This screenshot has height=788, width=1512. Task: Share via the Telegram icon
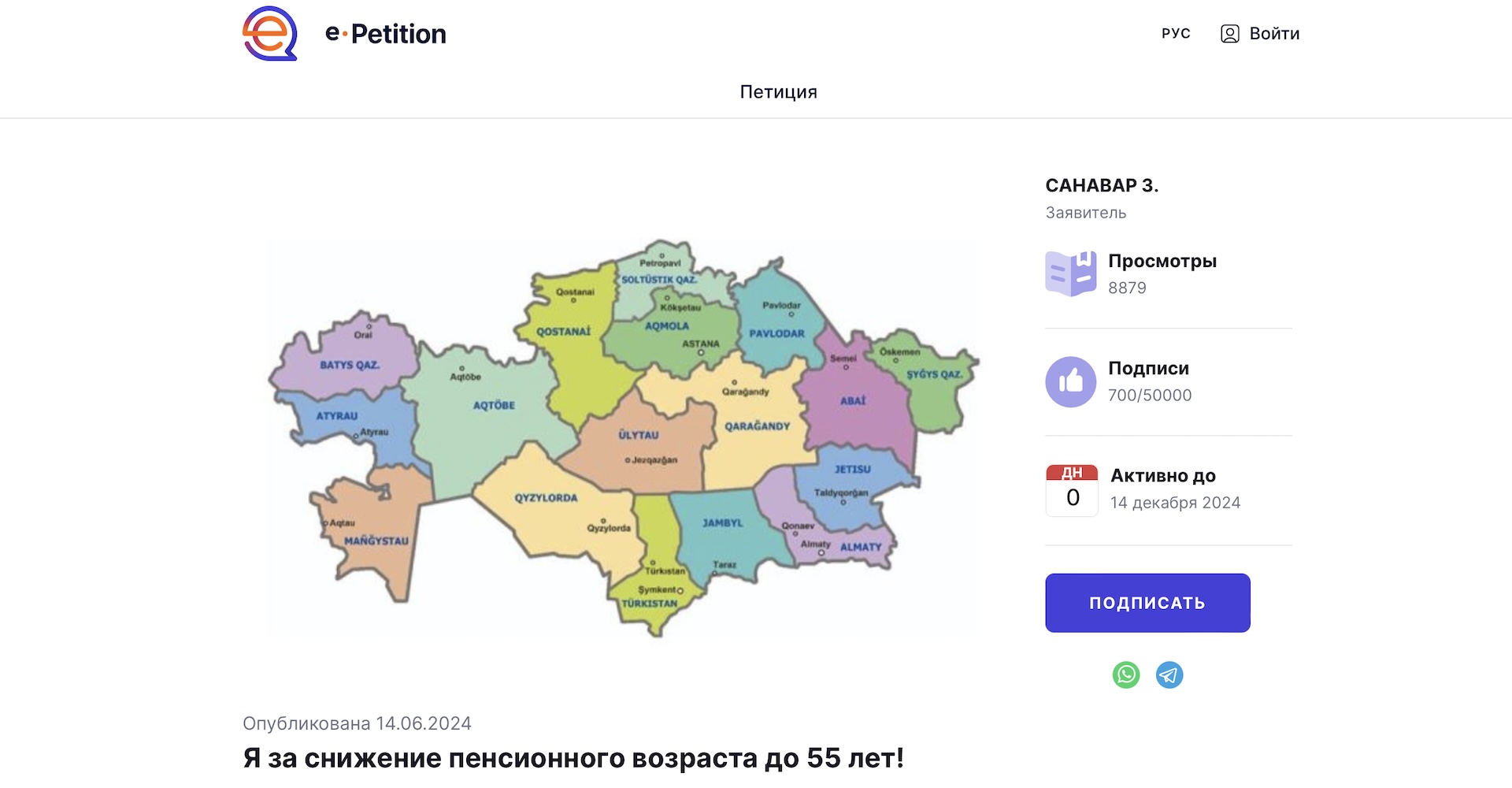[x=1169, y=675]
